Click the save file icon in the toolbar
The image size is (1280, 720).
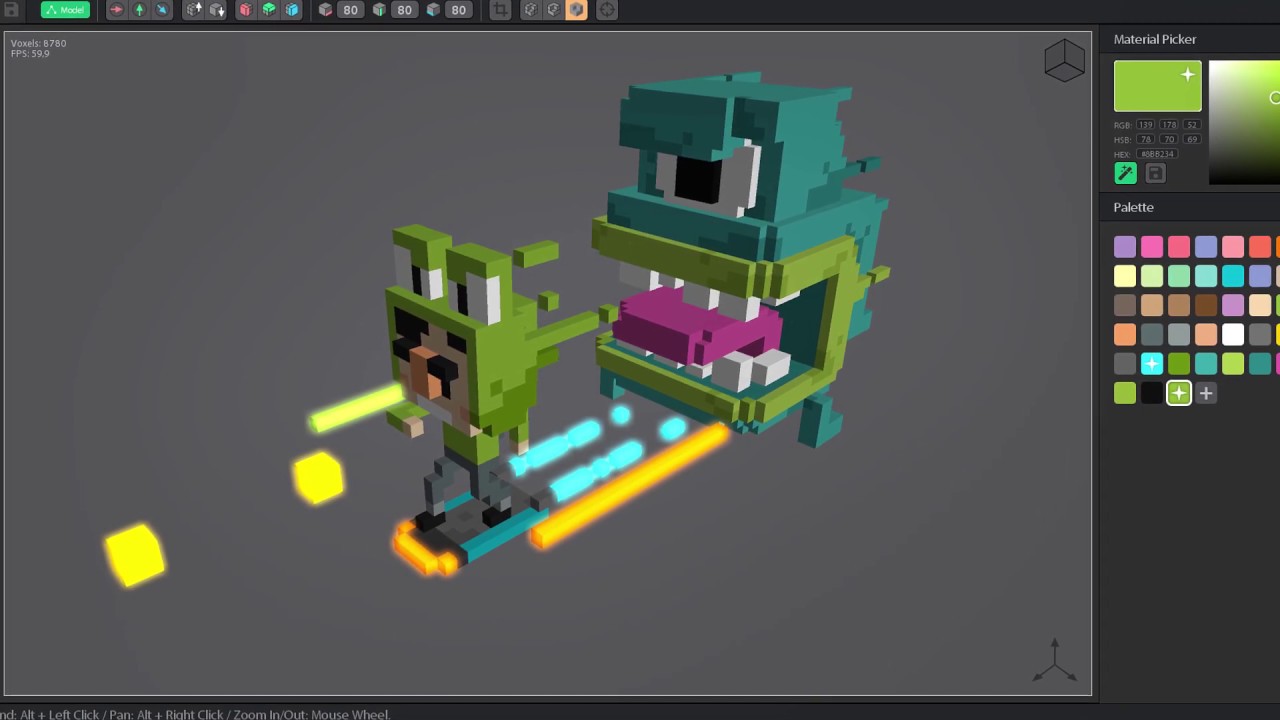click(11, 10)
